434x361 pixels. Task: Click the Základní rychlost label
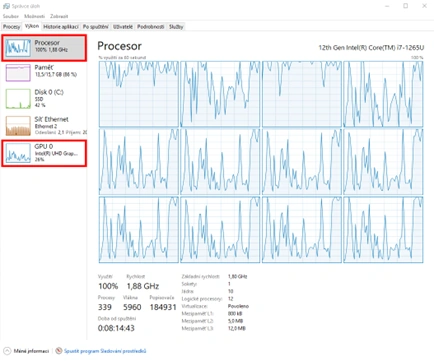(201, 276)
